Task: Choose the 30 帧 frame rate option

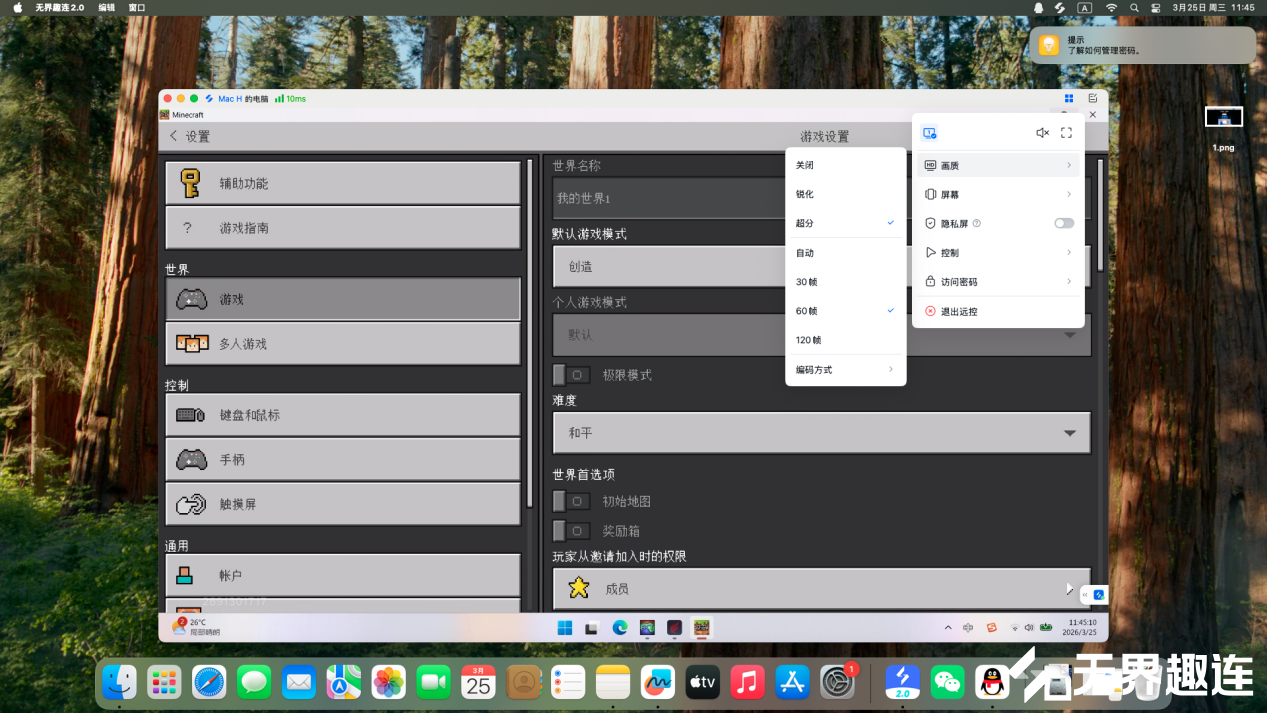Action: [846, 282]
